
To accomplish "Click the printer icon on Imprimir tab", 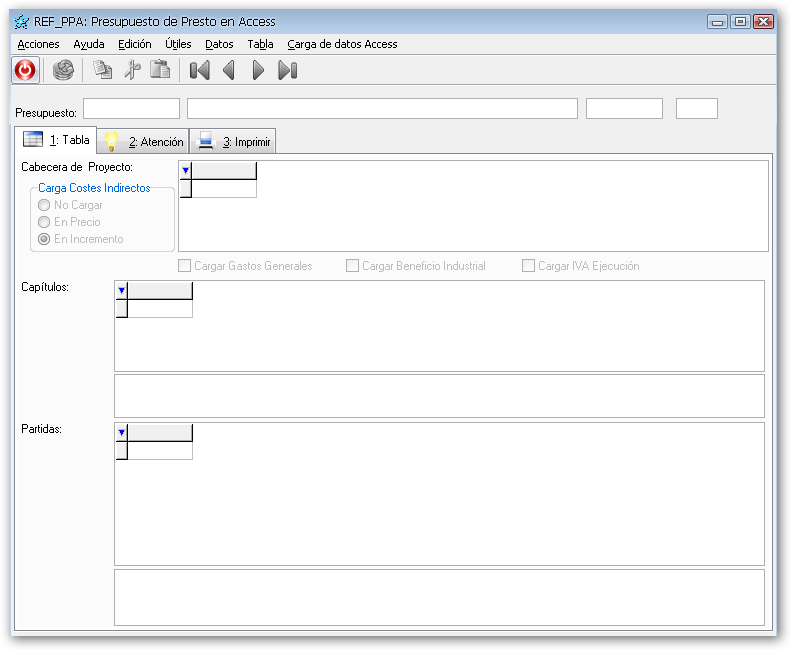I will tap(206, 141).
